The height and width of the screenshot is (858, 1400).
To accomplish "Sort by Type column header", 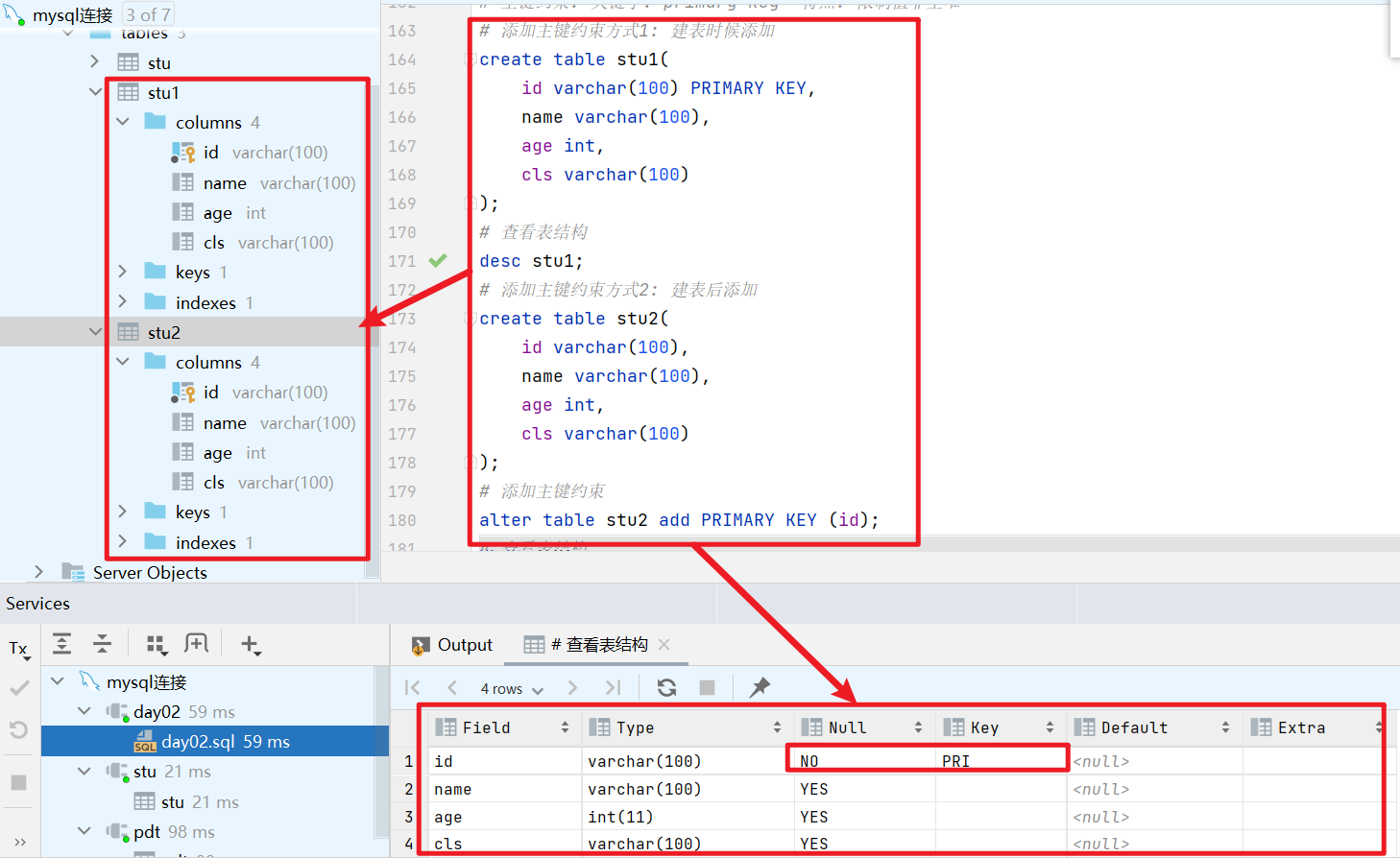I will pos(688,727).
